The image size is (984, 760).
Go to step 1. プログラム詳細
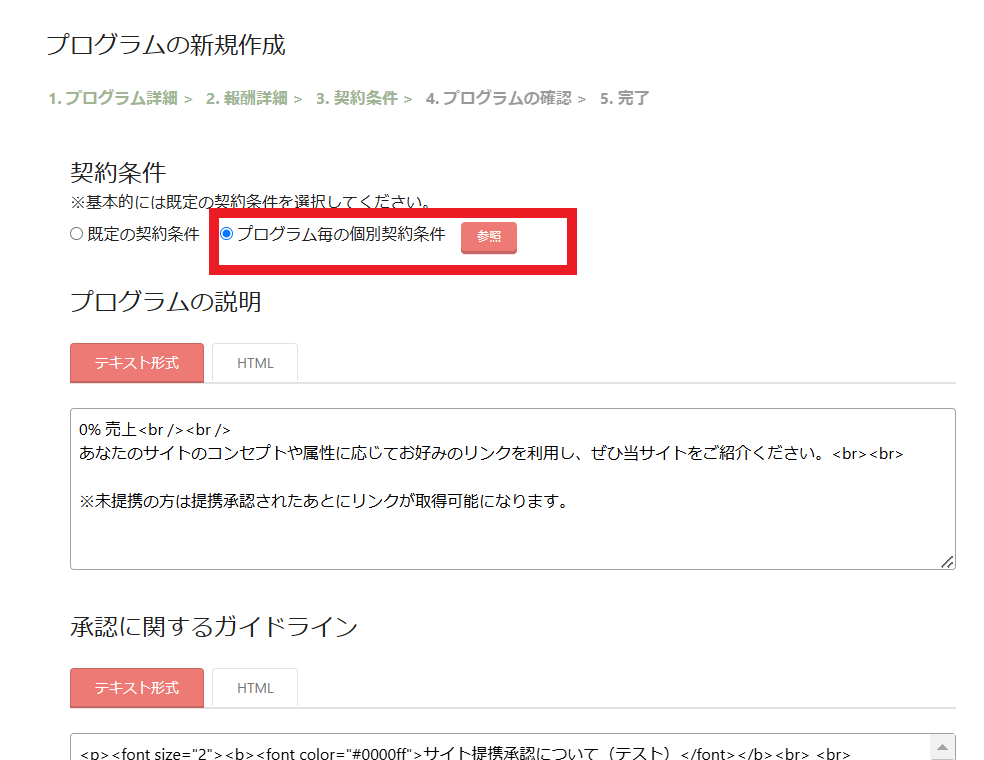(x=113, y=98)
